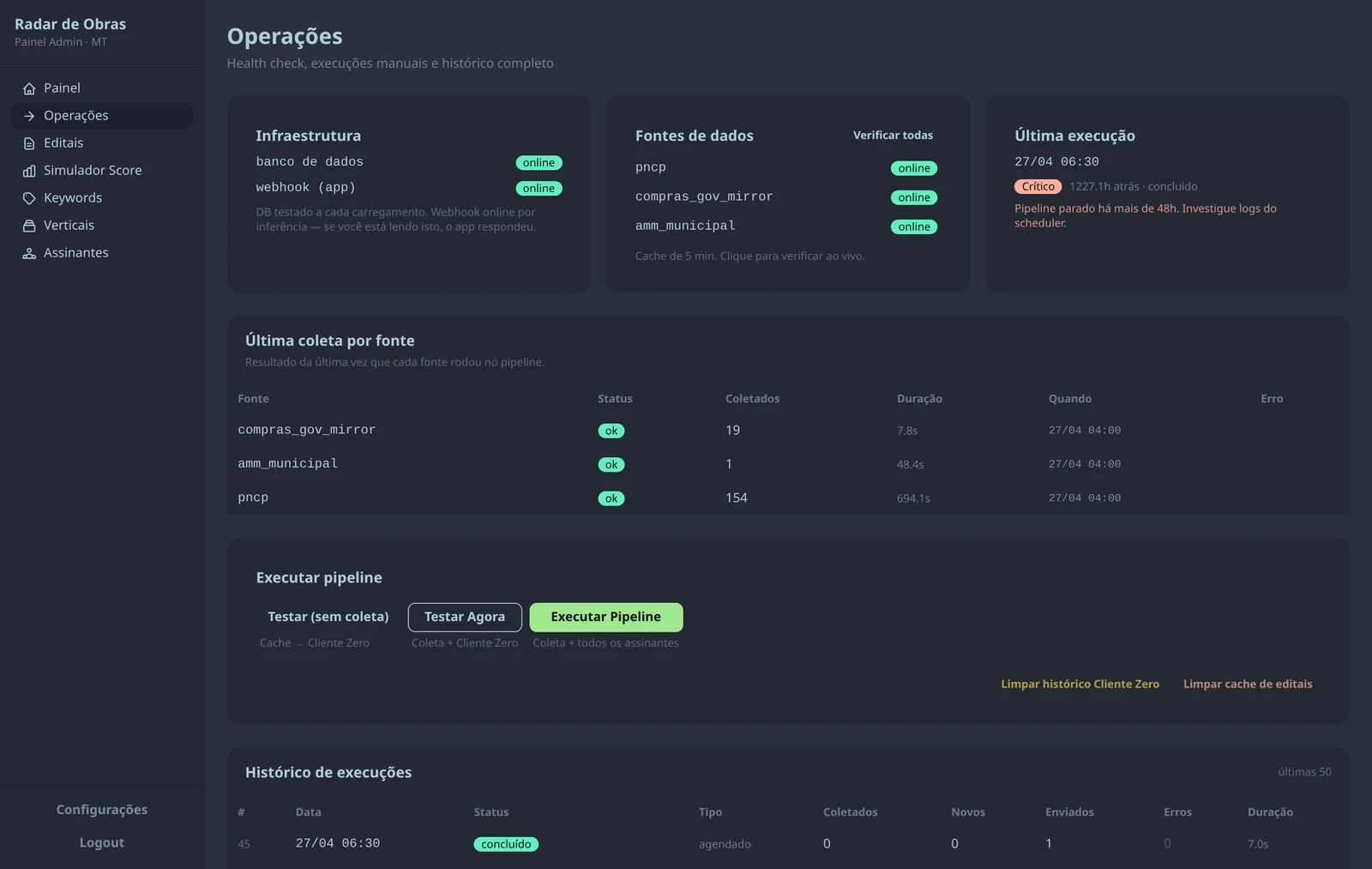Click the green Executar Pipeline button
1372x869 pixels.
(606, 617)
